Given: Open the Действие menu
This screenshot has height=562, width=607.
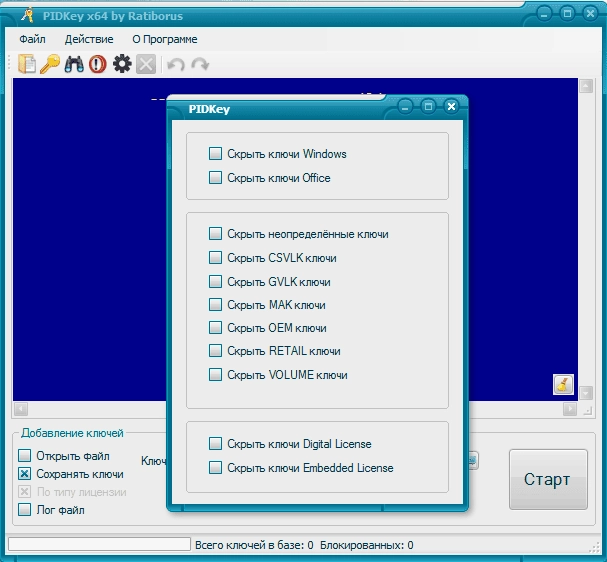Looking at the screenshot, I should click(89, 39).
